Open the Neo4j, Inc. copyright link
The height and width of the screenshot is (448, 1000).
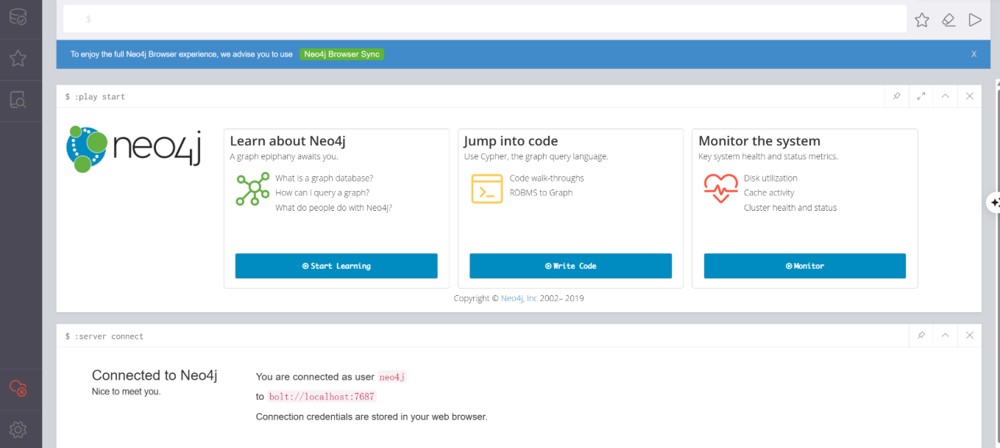(x=519, y=298)
